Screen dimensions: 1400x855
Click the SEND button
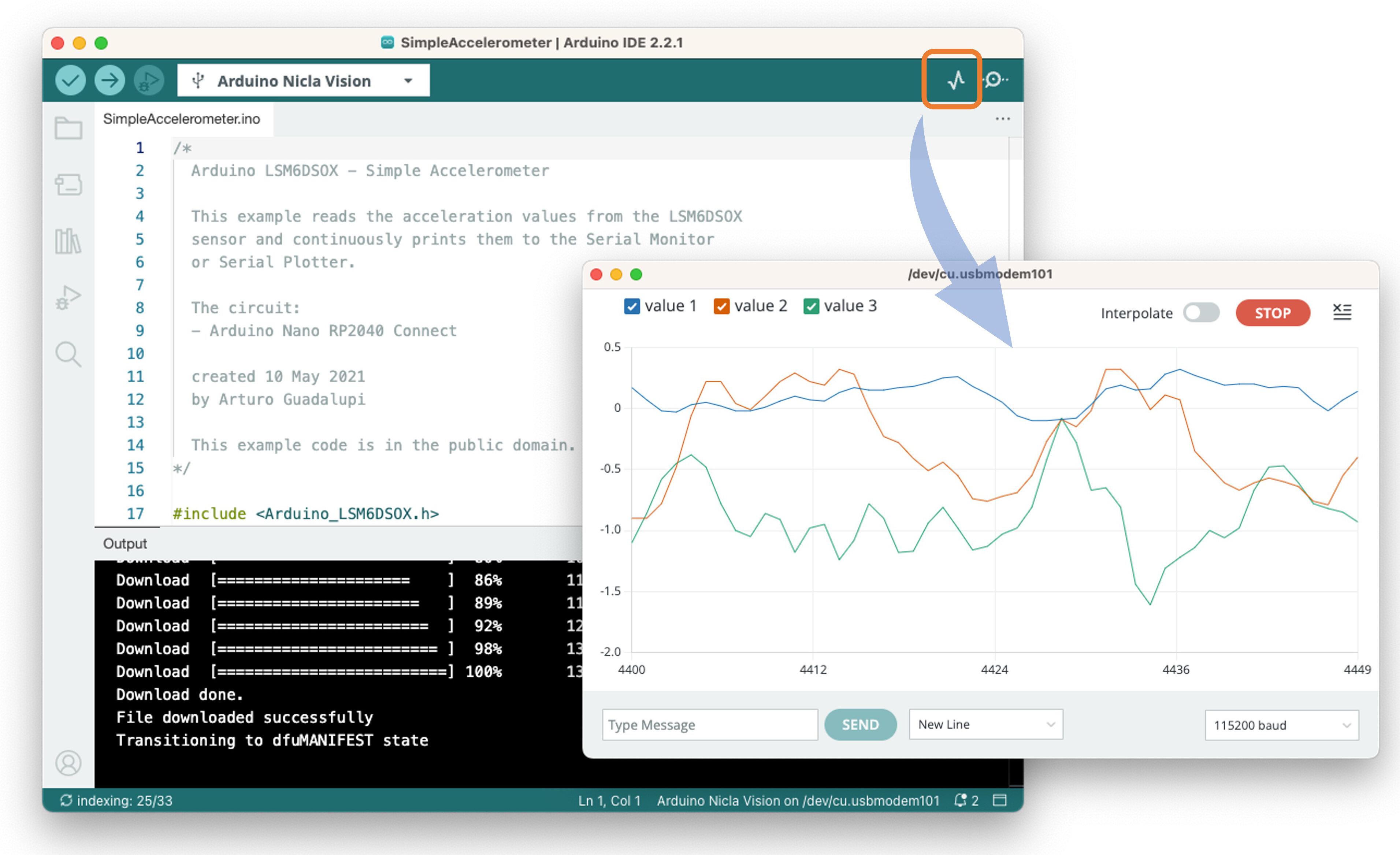(x=859, y=724)
